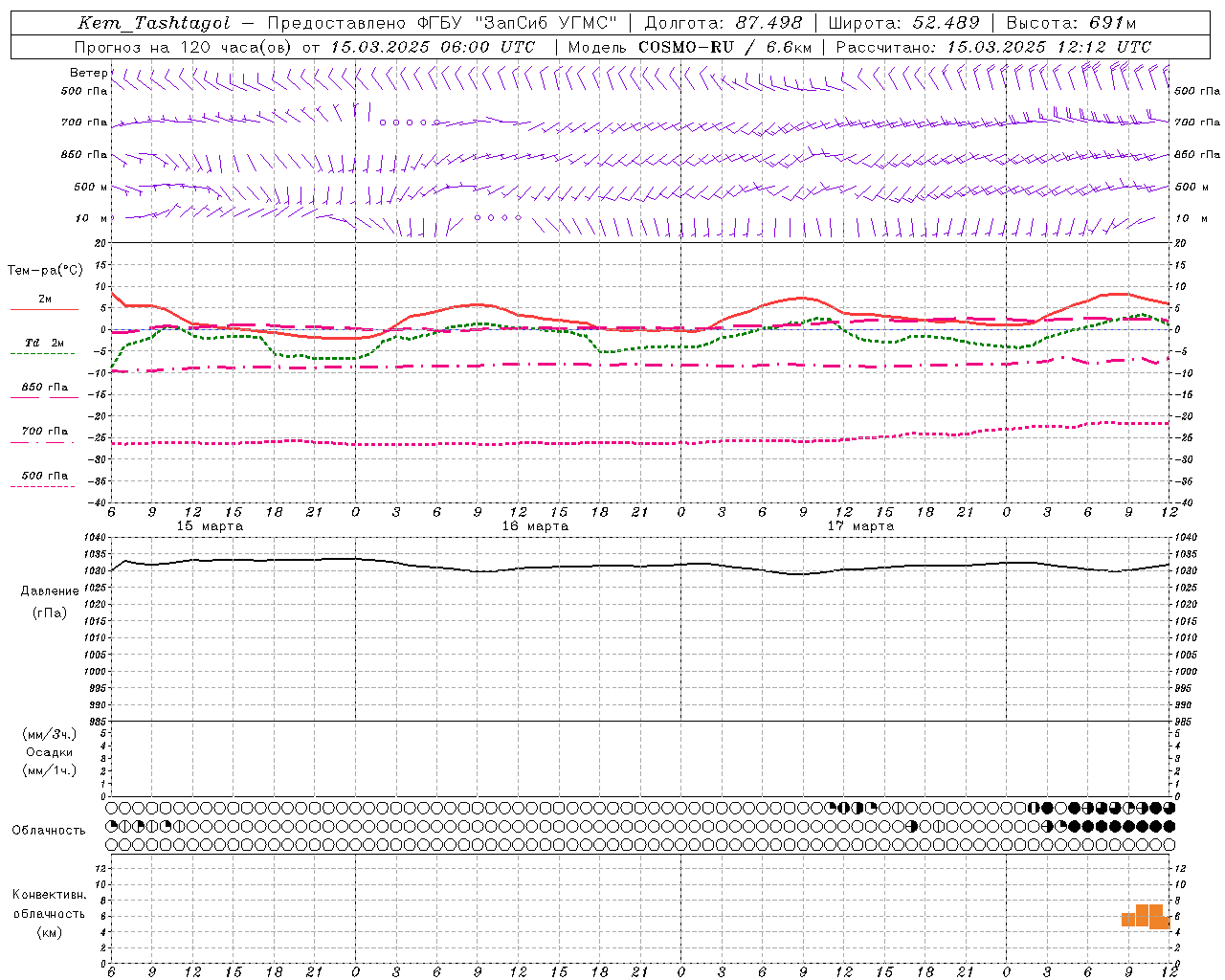Click the Ветер wind section label
Screen dimensions: 1225x980
(88, 73)
